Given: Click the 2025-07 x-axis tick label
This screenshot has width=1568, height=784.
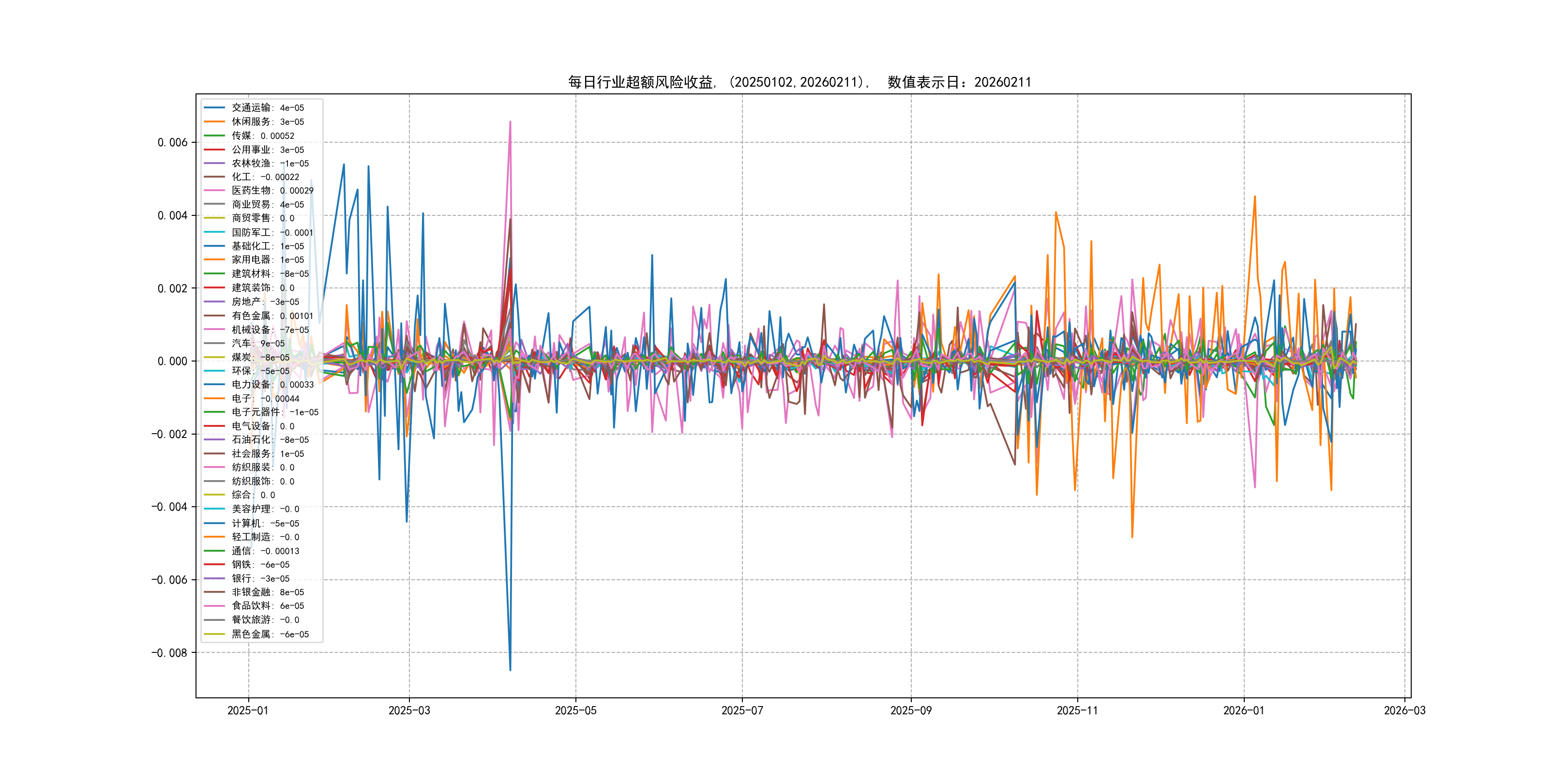Looking at the screenshot, I should pyautogui.click(x=742, y=710).
